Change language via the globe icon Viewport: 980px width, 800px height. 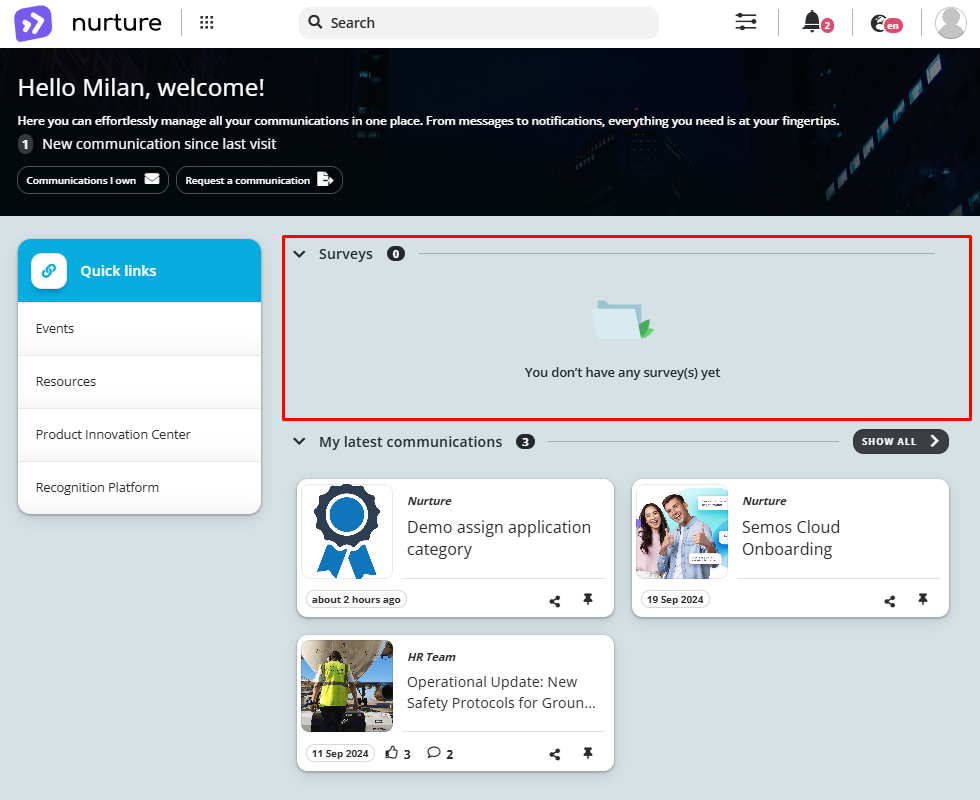point(879,23)
